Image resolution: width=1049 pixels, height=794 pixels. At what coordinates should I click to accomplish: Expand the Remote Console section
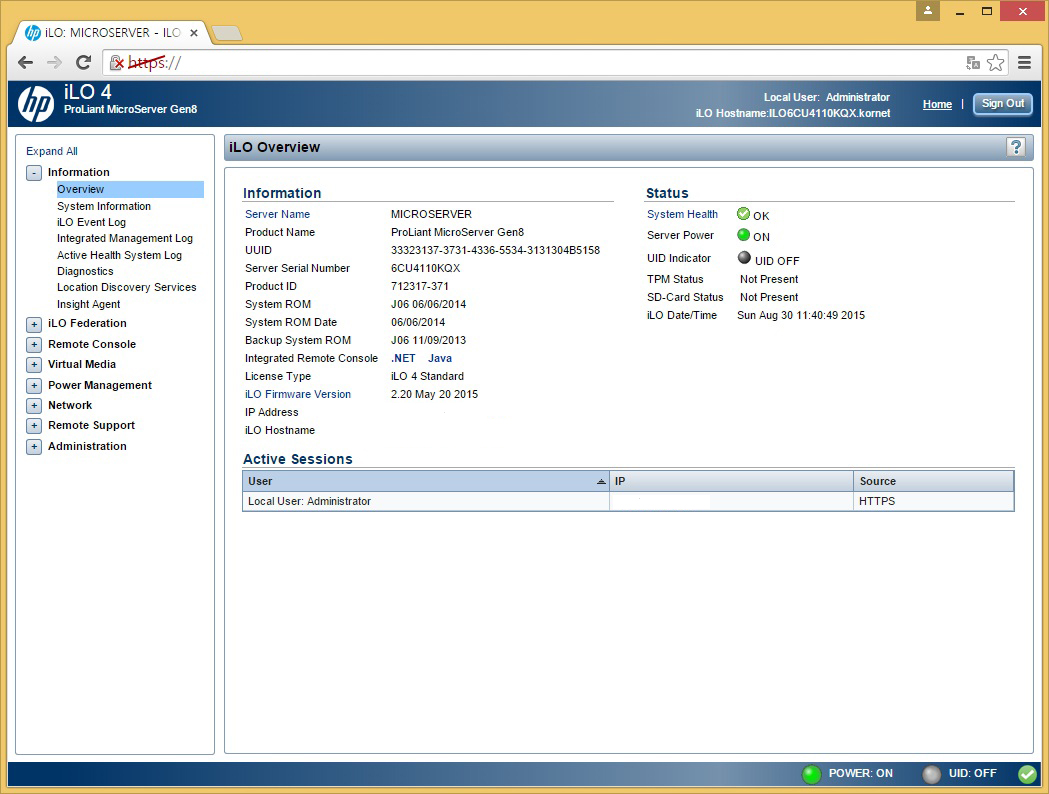pos(34,345)
